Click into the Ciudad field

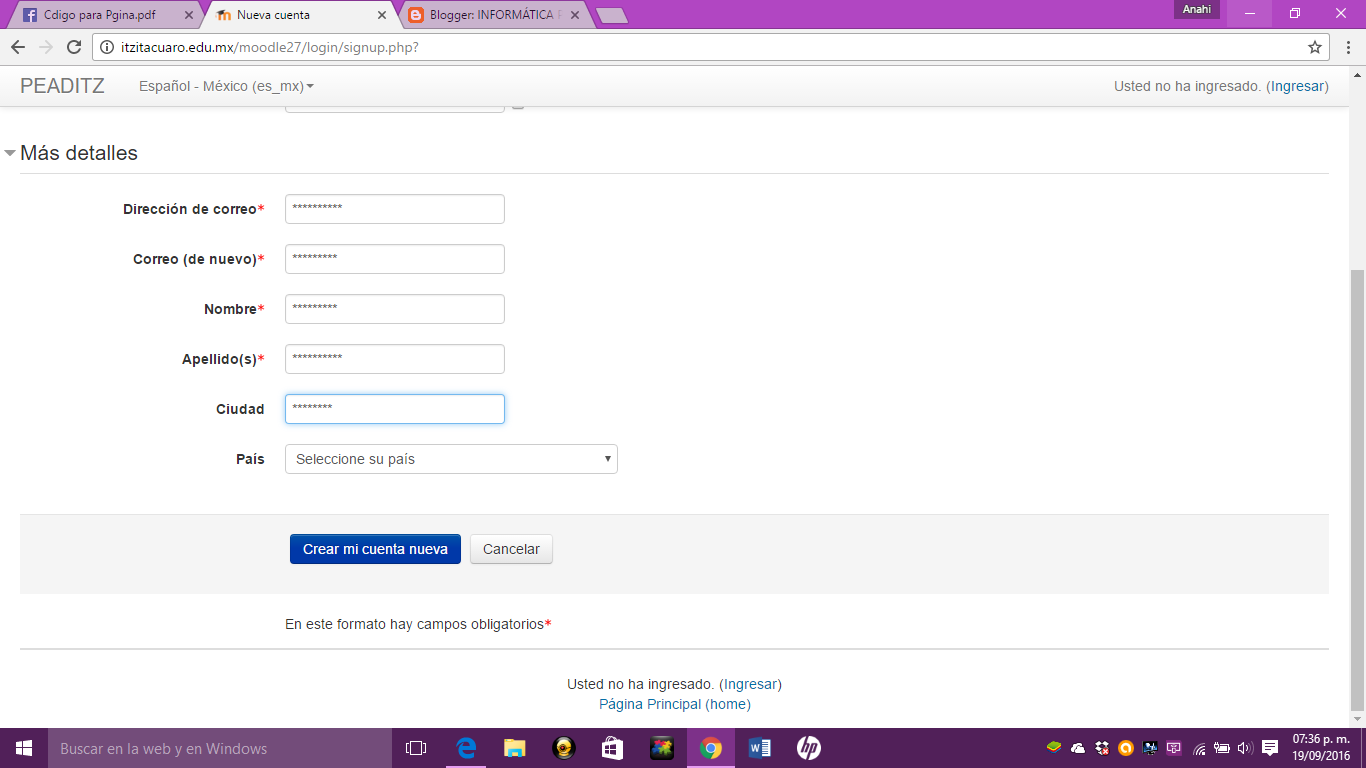coord(395,409)
